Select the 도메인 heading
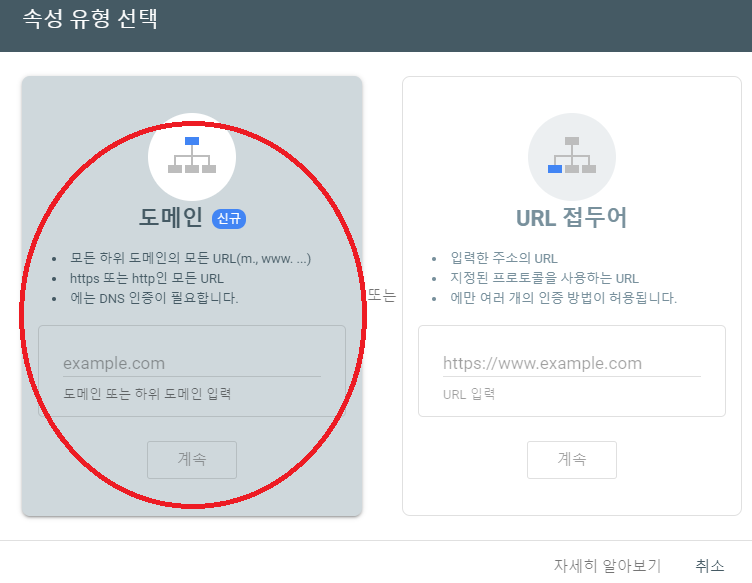The width and height of the screenshot is (752, 583). tap(170, 218)
